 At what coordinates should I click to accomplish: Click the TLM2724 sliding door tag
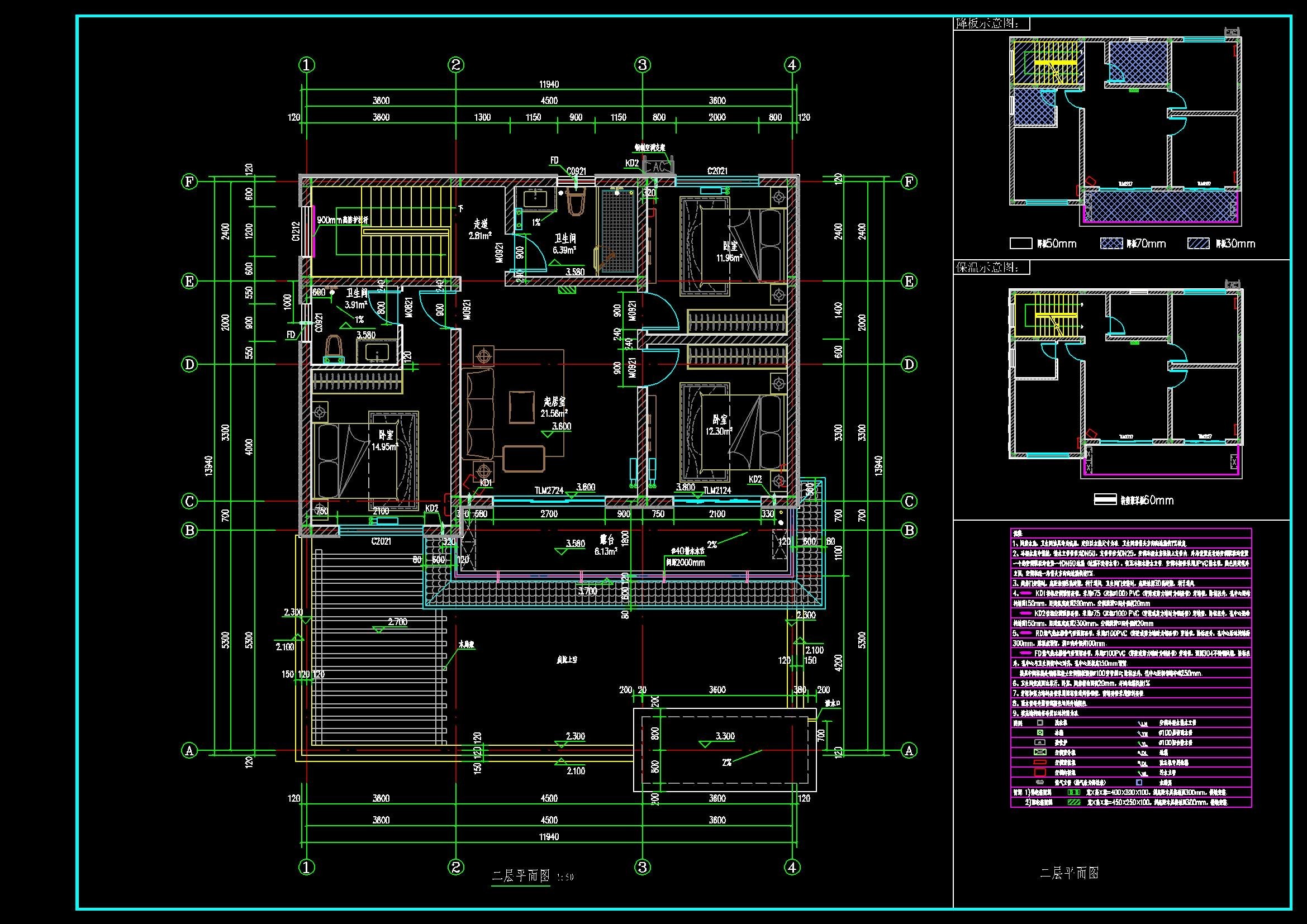(549, 489)
